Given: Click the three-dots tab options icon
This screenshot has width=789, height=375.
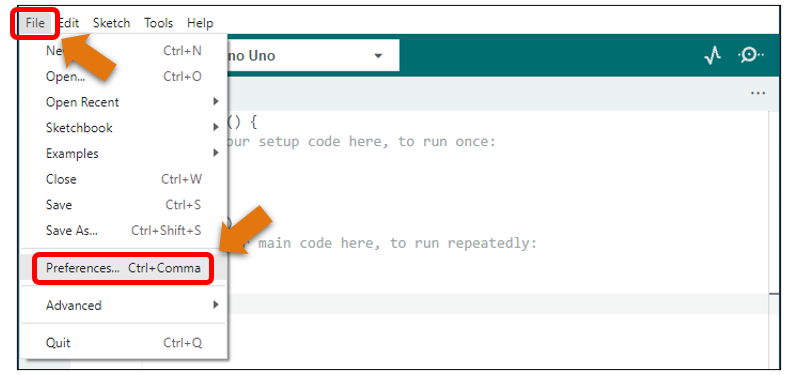Looking at the screenshot, I should [758, 94].
